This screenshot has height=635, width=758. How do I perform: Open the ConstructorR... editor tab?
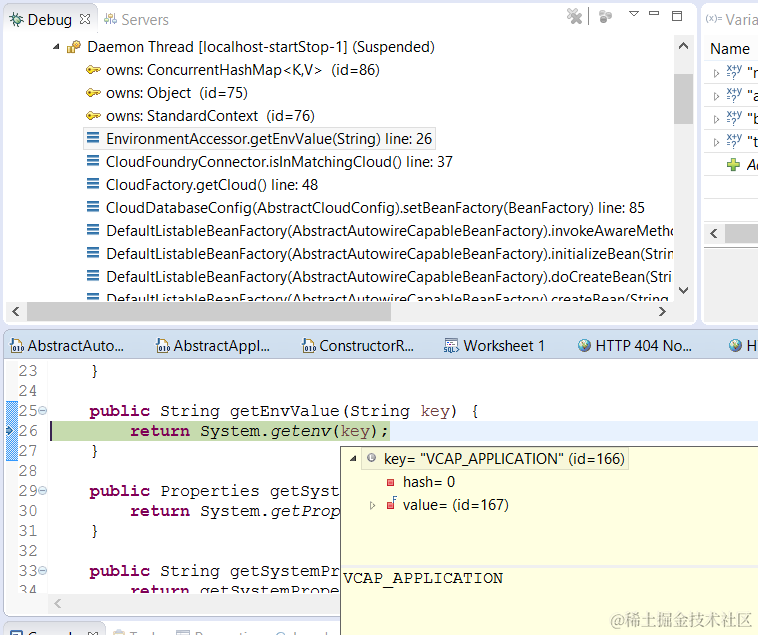(358, 346)
